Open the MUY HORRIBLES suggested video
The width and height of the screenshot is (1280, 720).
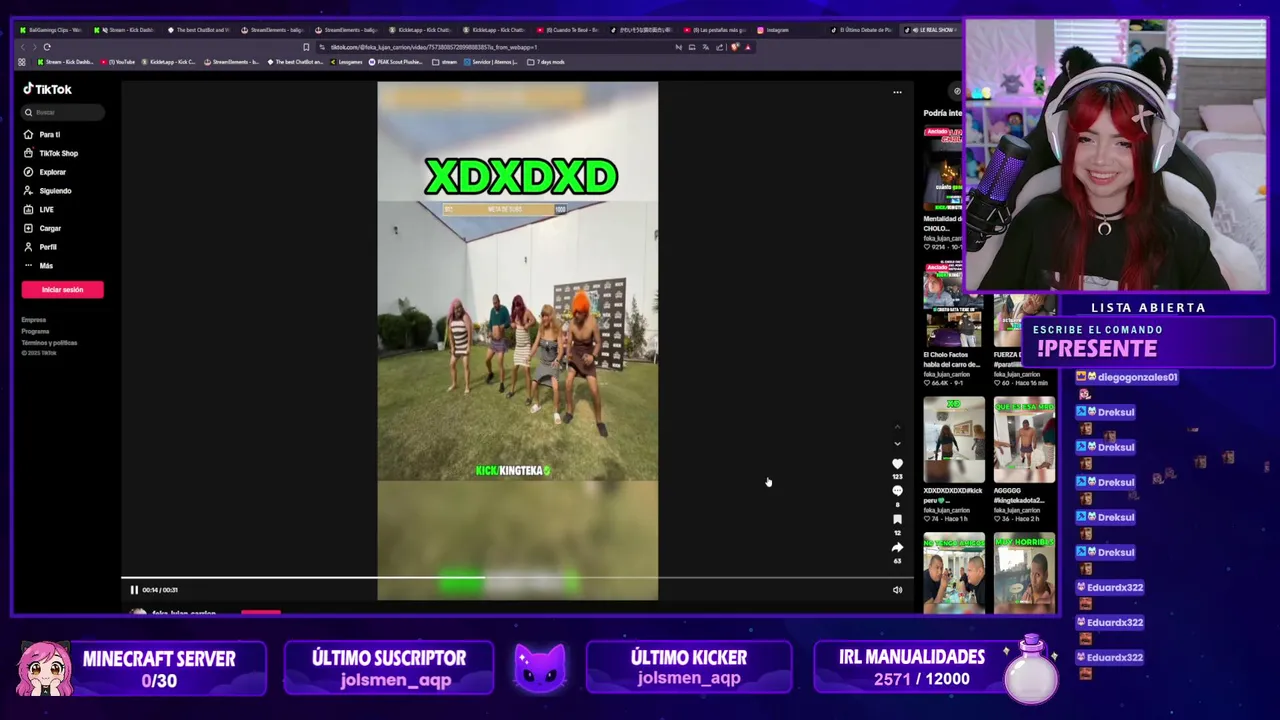tap(1024, 574)
